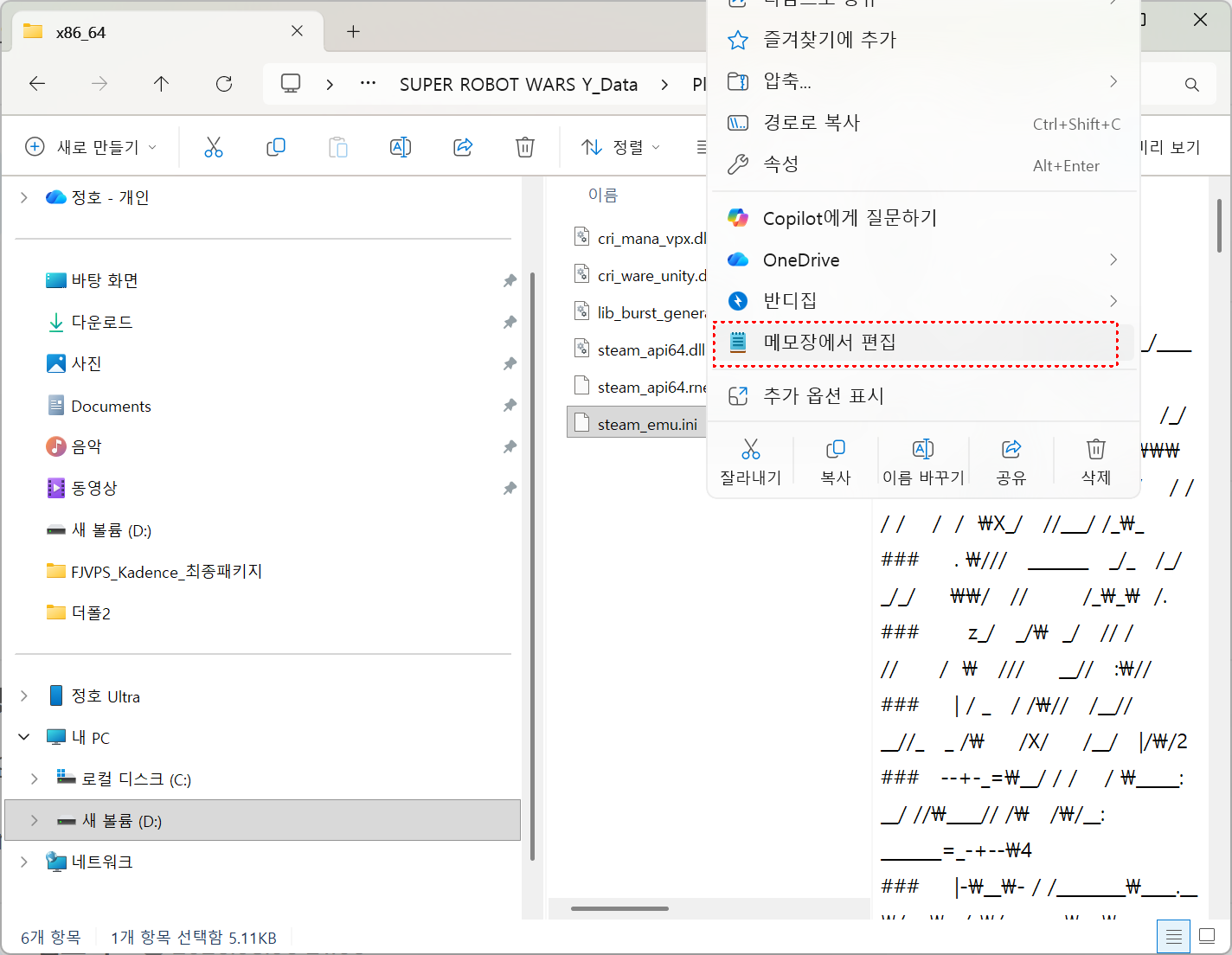Close the x86_64 tab

tap(297, 31)
